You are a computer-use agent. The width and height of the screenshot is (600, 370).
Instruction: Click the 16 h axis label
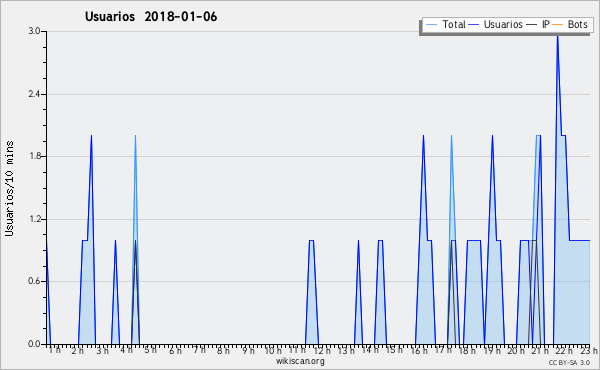click(x=419, y=350)
